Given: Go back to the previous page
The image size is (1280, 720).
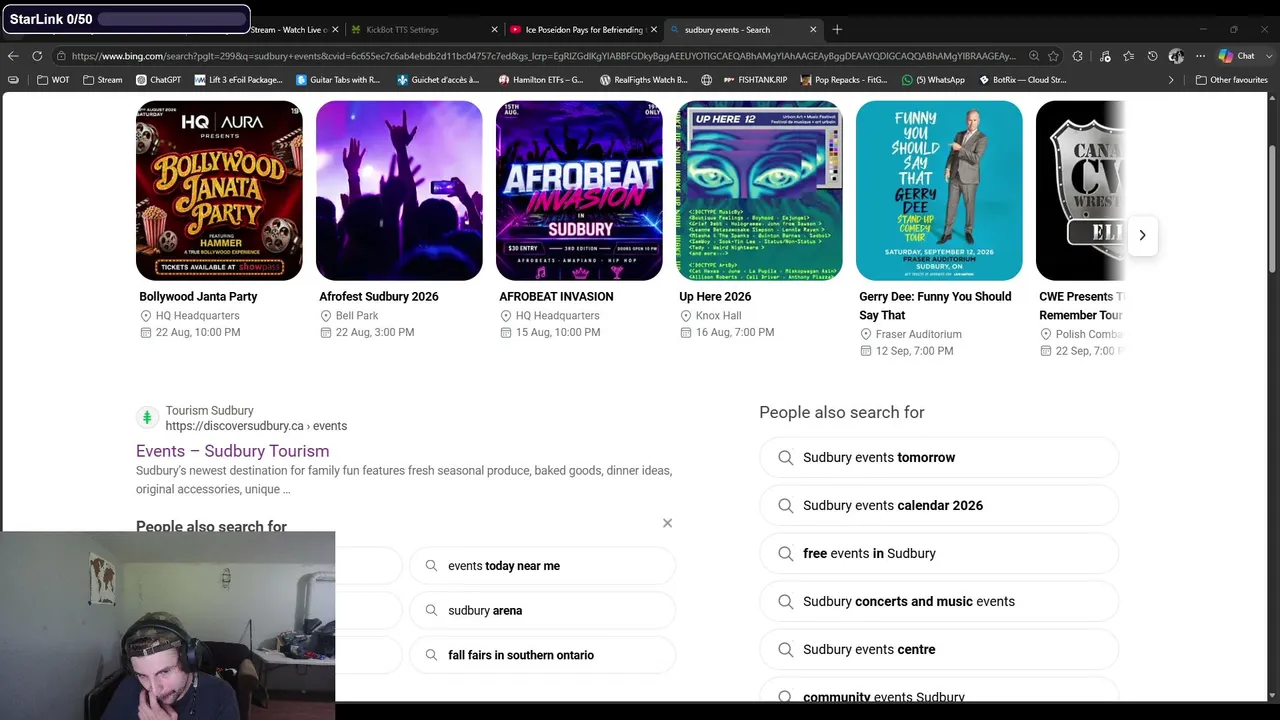Looking at the screenshot, I should (13, 56).
